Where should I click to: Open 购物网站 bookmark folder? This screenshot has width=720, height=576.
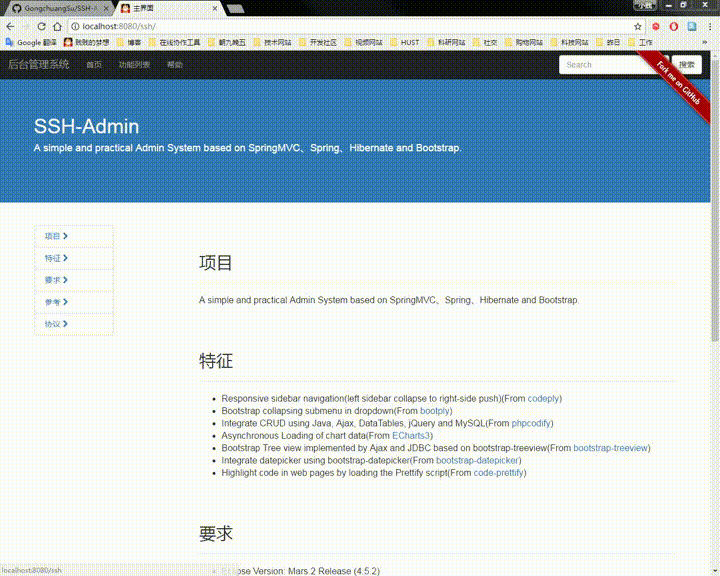click(524, 42)
